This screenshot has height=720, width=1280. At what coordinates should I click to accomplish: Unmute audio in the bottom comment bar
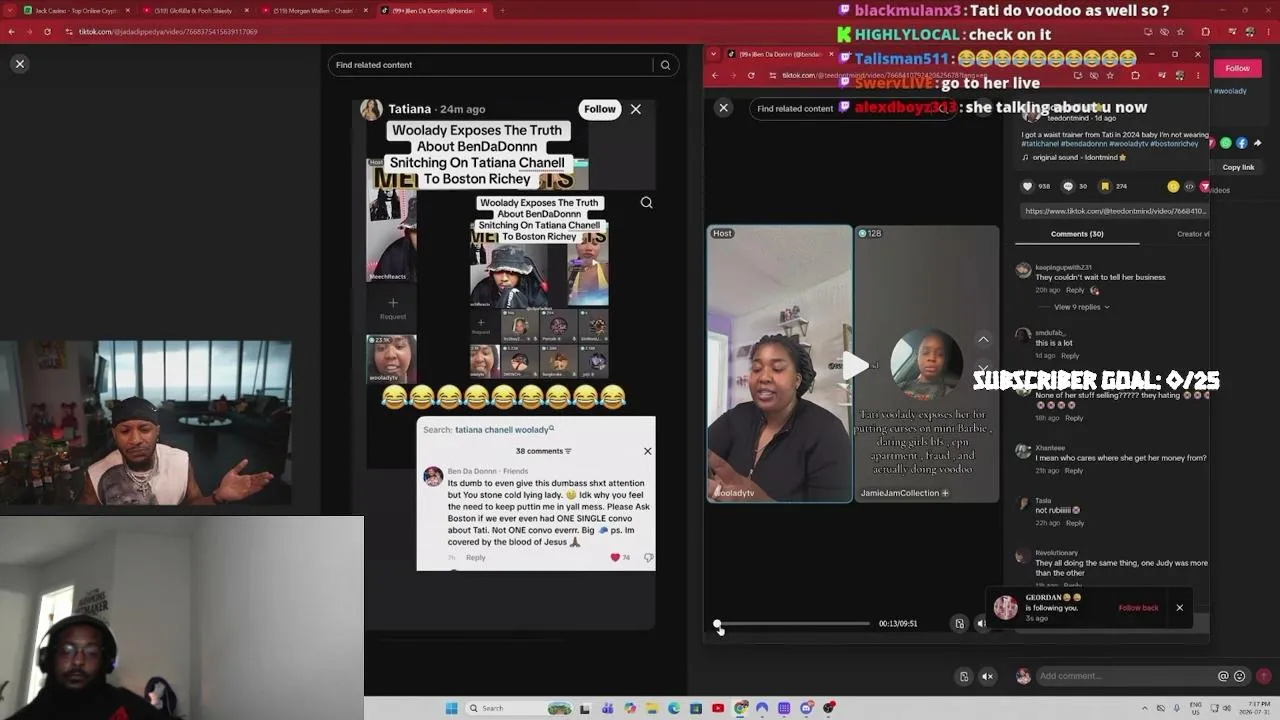click(987, 676)
